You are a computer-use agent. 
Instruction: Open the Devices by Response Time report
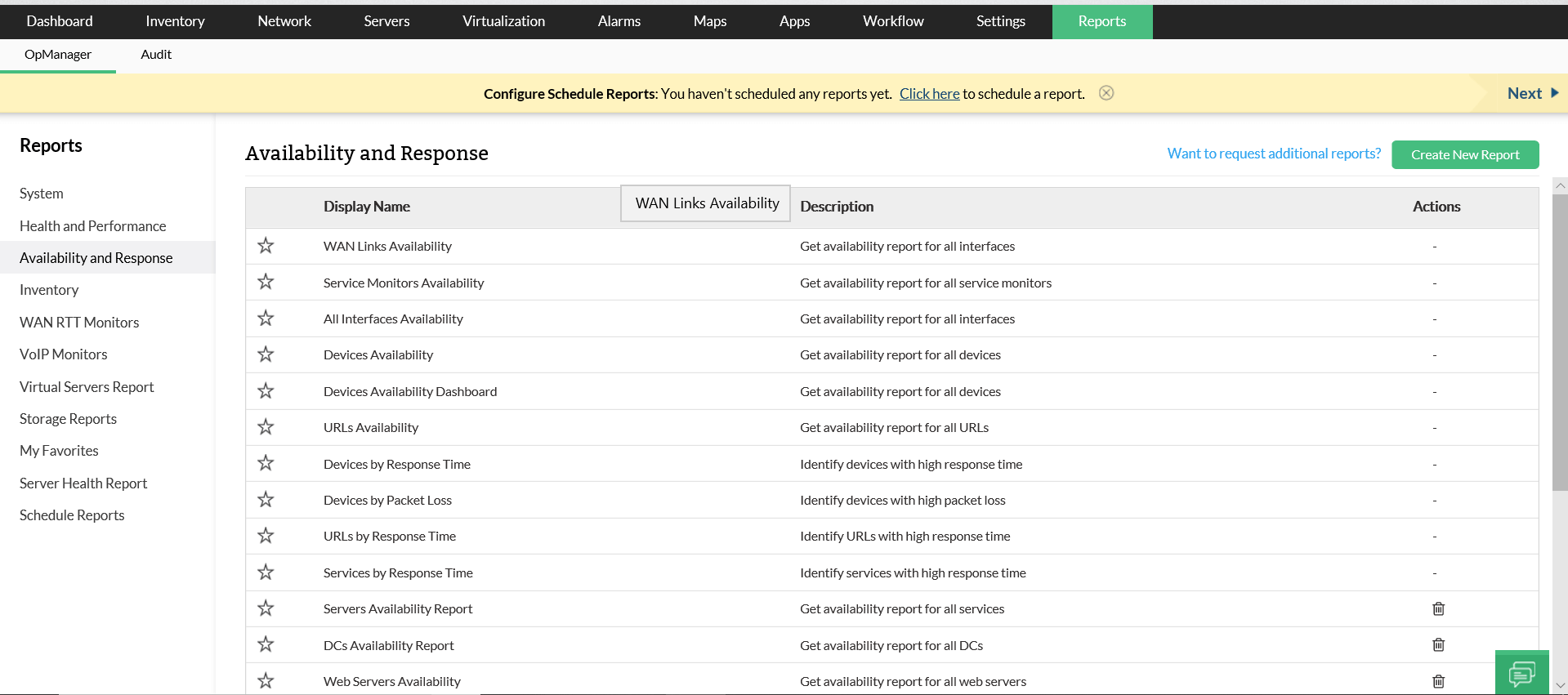click(x=396, y=465)
